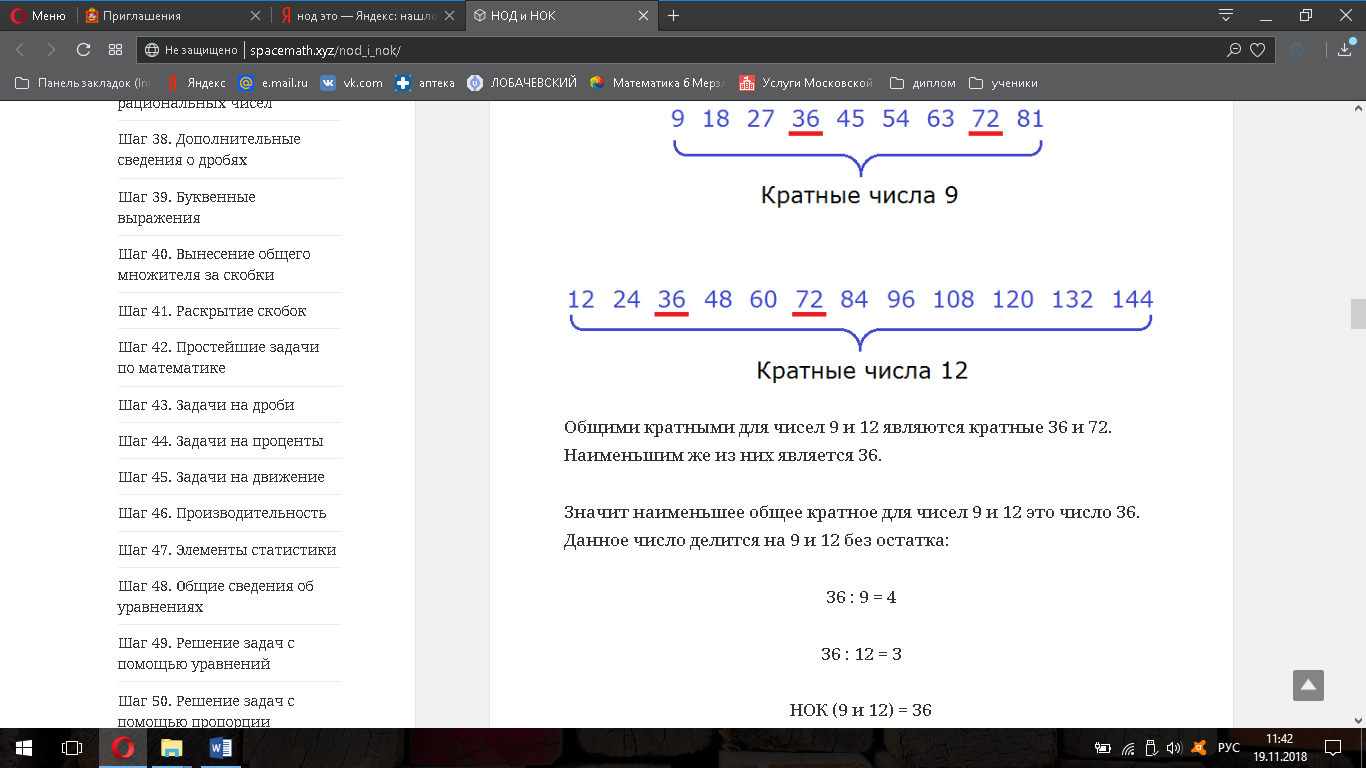Screen dimensions: 1366x768
Task: Open the ученики bookmarks folder
Action: tap(1003, 83)
